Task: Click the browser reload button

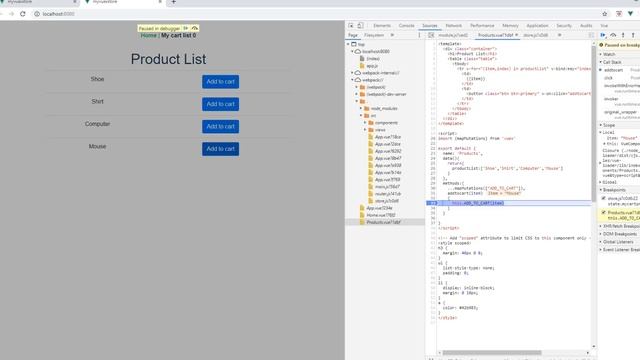Action: coord(23,14)
